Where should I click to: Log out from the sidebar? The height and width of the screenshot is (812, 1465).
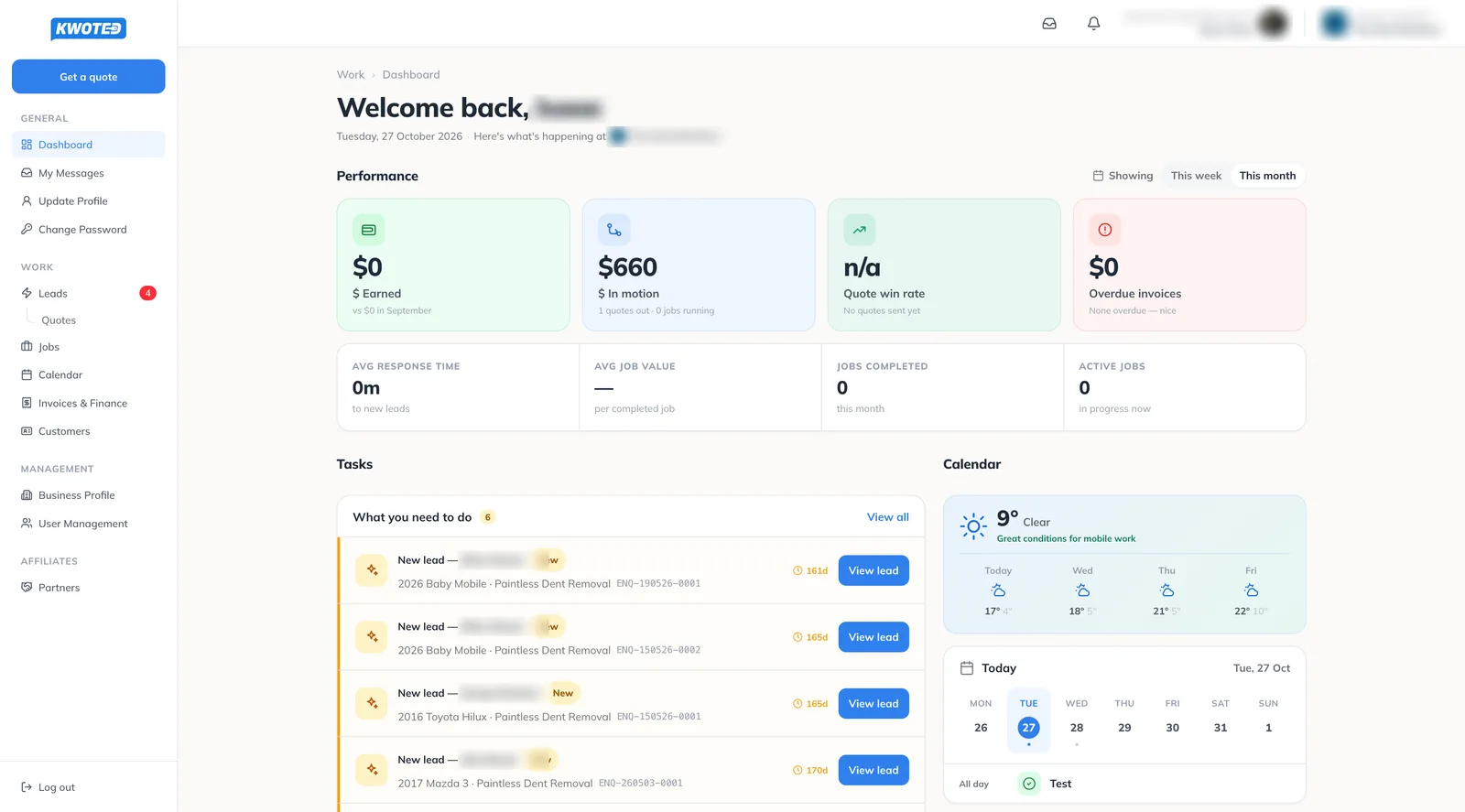tap(49, 787)
